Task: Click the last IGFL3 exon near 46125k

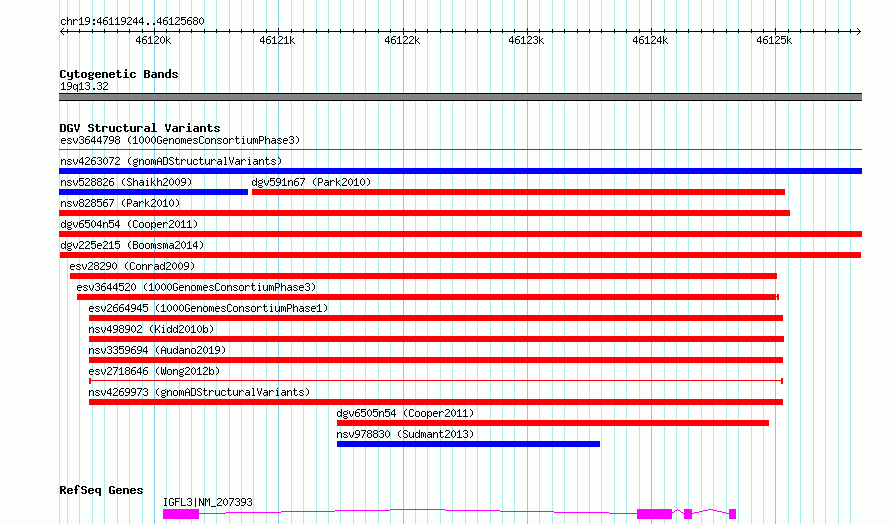Action: [x=733, y=514]
